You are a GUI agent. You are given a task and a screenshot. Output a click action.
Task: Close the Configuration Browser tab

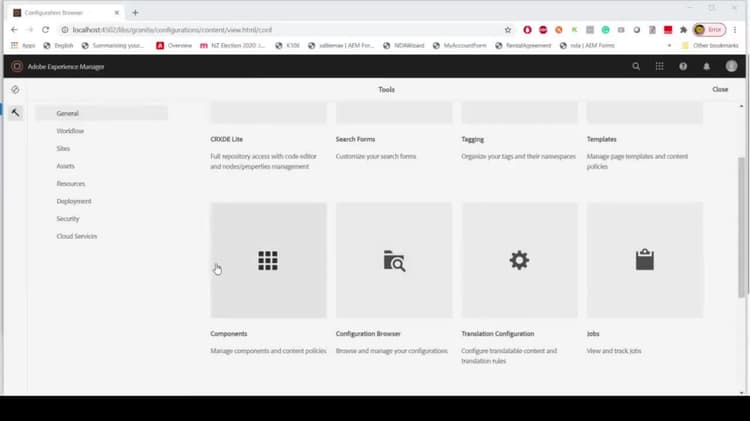tap(117, 12)
